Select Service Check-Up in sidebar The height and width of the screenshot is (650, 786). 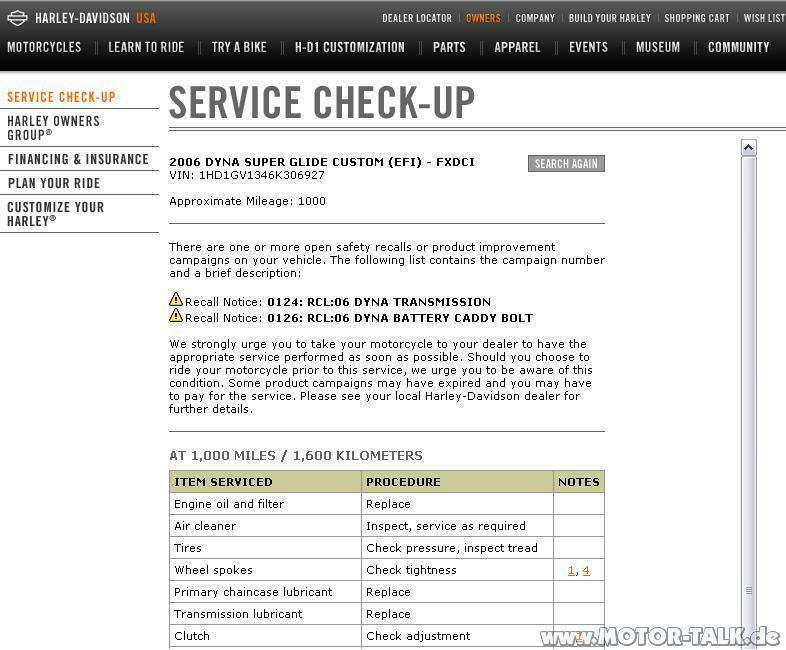(61, 97)
